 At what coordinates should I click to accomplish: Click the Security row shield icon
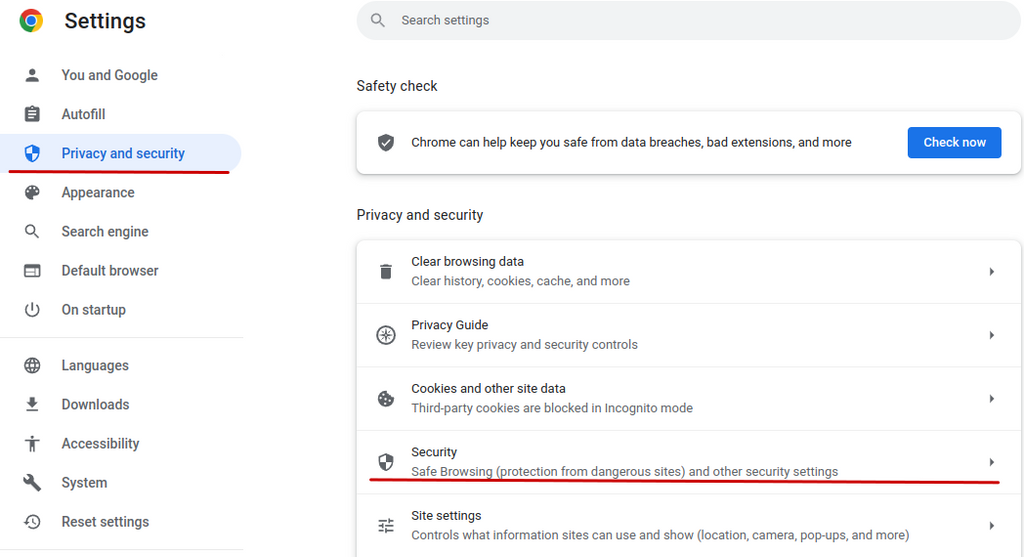tap(386, 462)
